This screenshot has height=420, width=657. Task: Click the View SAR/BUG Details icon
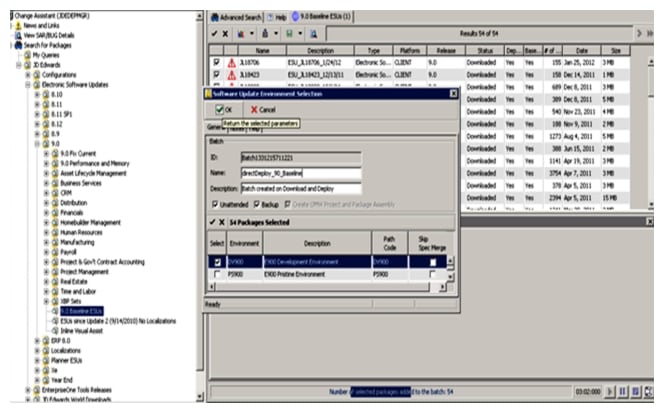tap(18, 35)
